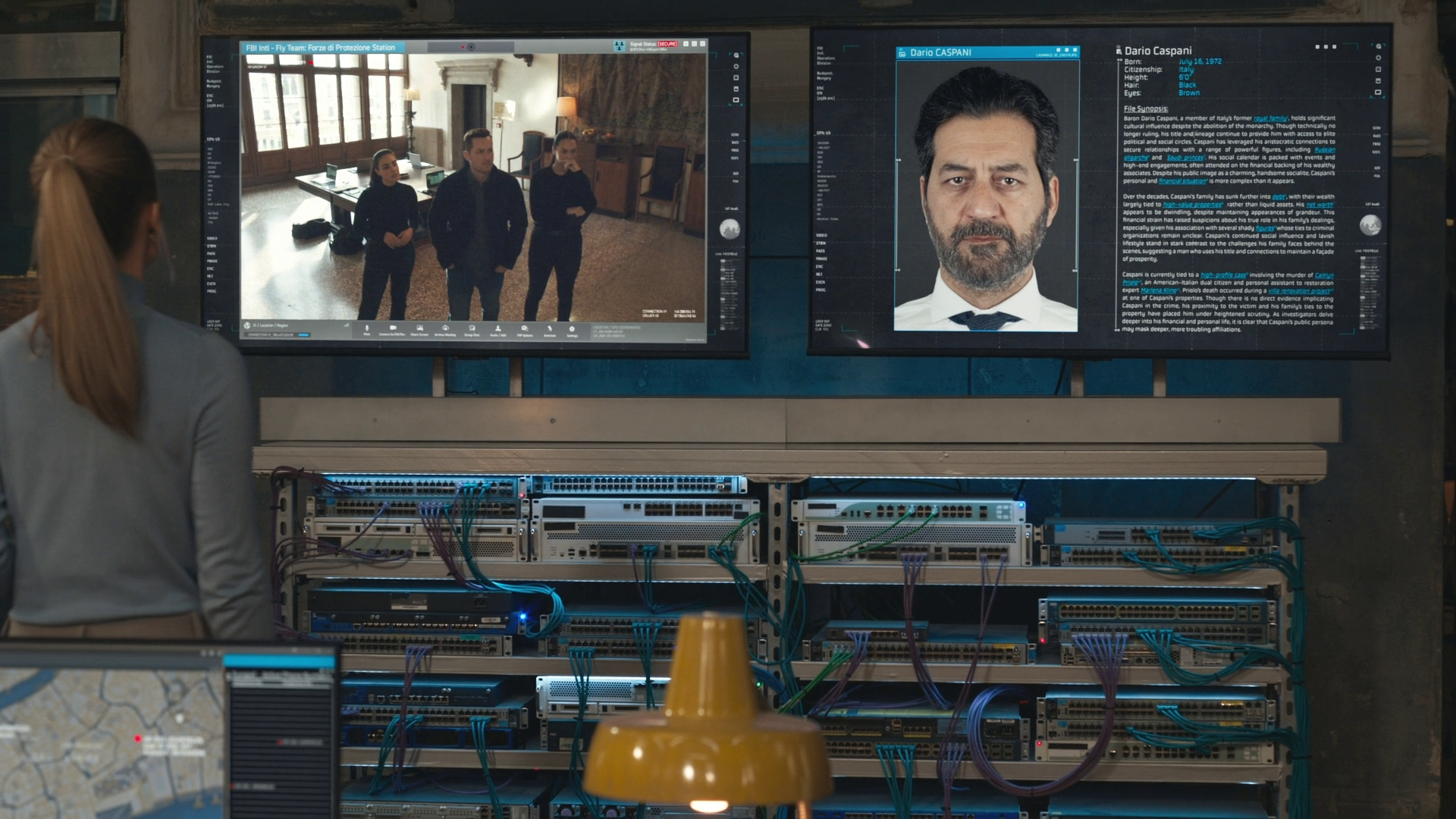Viewport: 1456px width, 819px height.
Task: Open the Archive Meeting option
Action: [445, 328]
